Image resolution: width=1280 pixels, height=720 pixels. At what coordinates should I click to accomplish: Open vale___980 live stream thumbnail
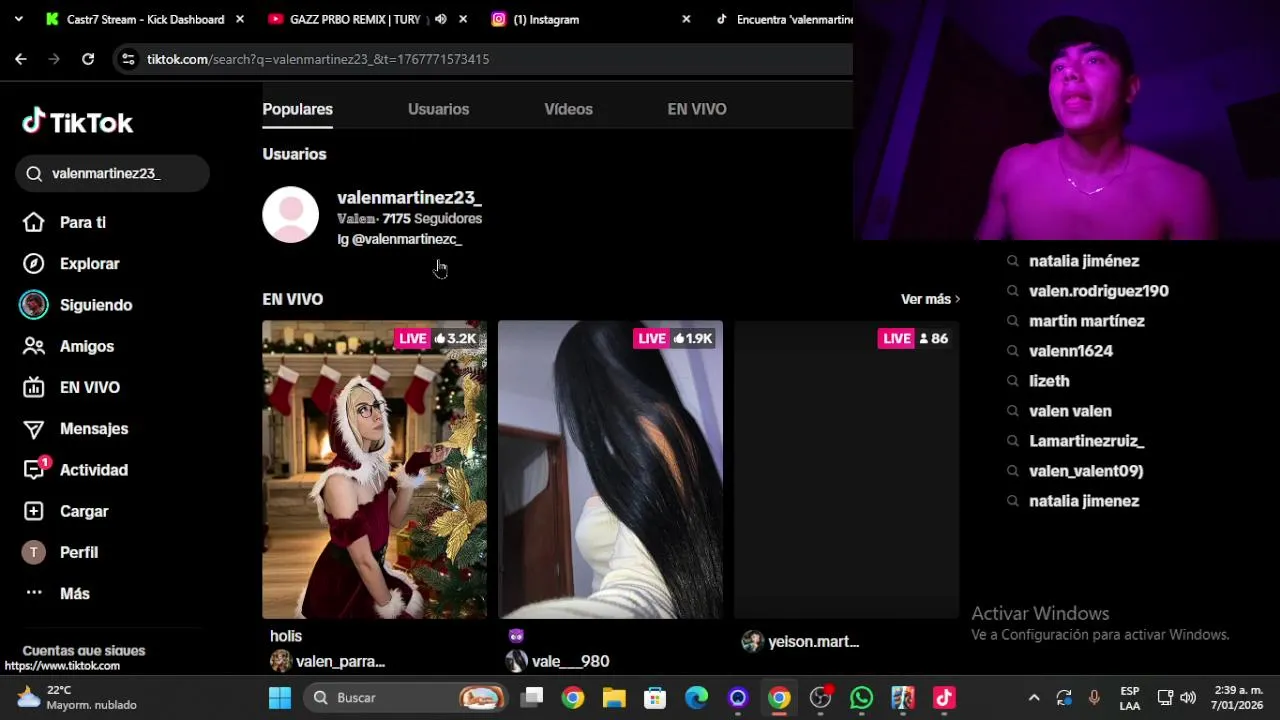click(610, 469)
